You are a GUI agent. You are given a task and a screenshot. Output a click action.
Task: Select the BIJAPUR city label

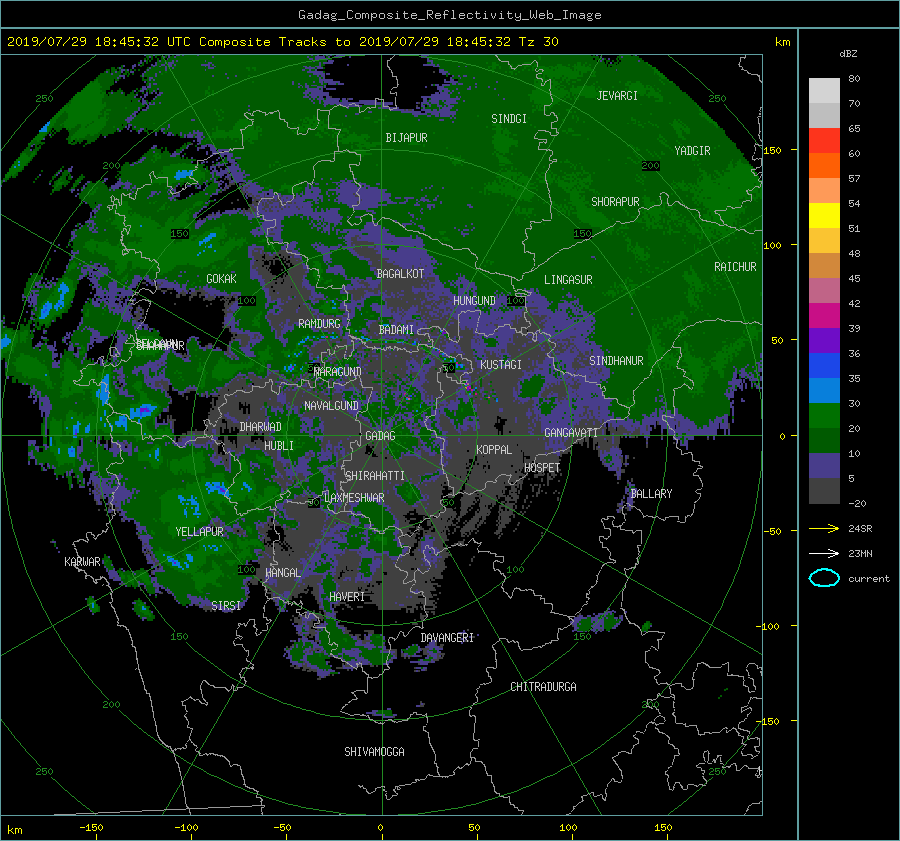(x=406, y=138)
